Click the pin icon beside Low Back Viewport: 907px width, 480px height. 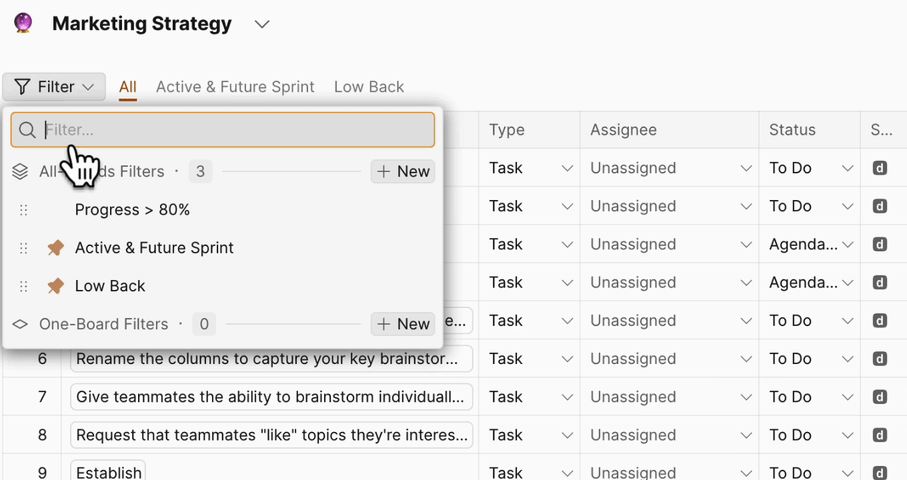pos(56,286)
